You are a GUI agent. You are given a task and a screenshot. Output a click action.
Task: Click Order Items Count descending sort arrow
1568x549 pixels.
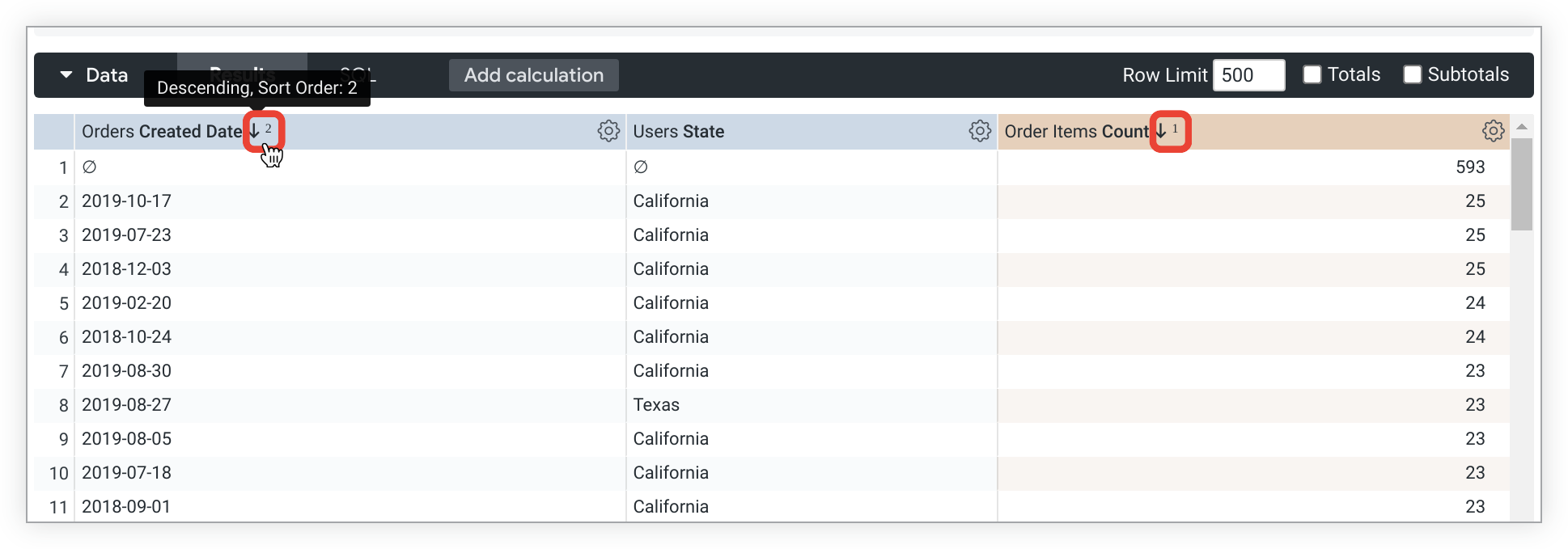tap(1161, 131)
